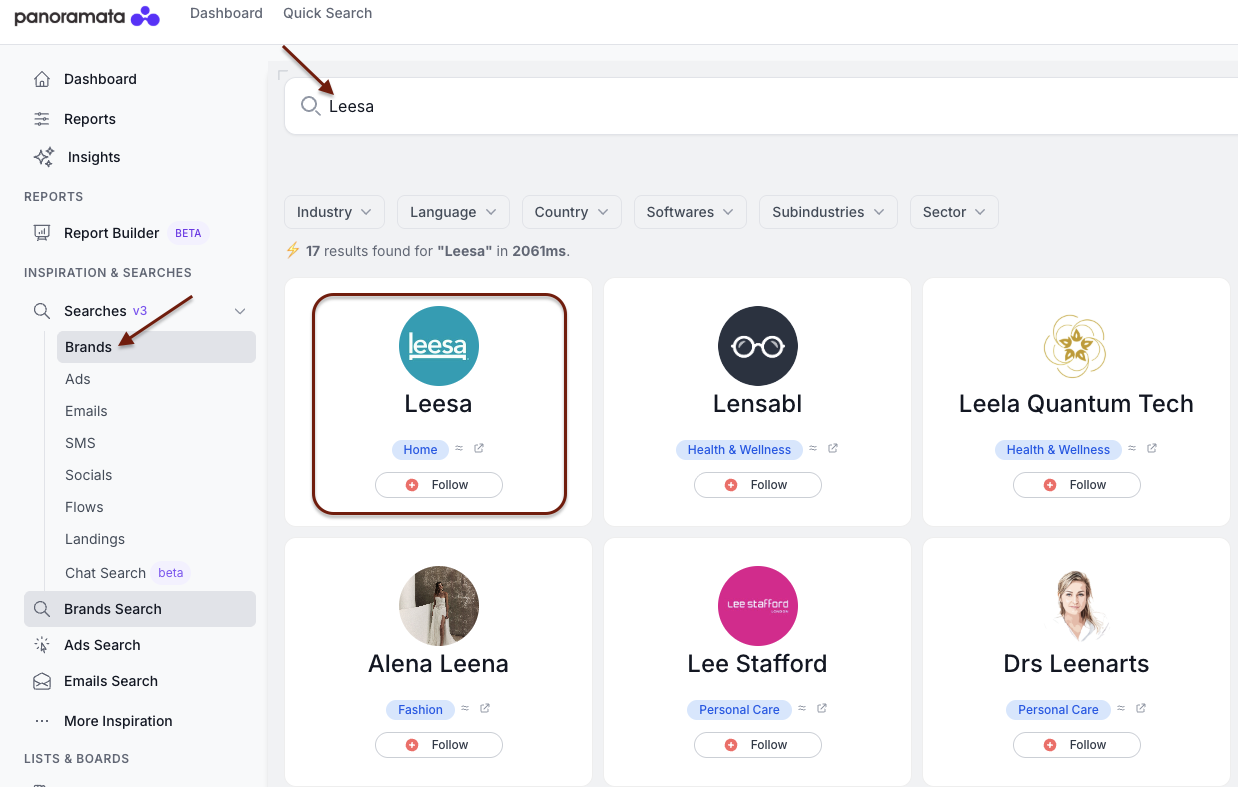Open Quick Search in the top navigation
This screenshot has height=787, width=1238.
[327, 13]
